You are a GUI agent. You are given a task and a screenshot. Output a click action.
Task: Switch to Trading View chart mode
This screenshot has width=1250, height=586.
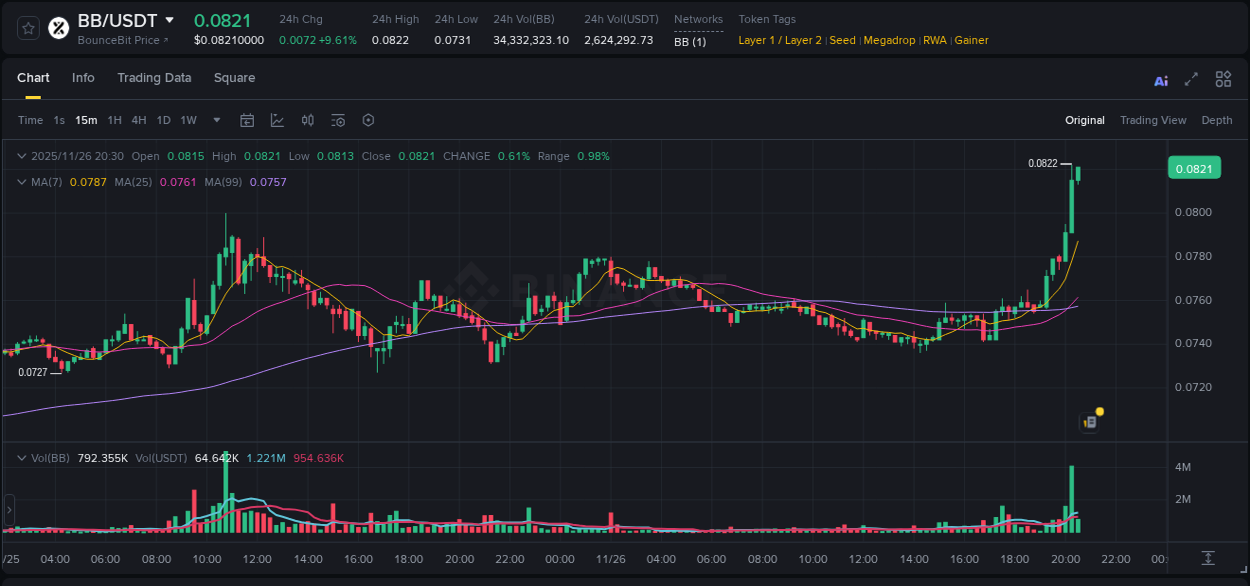coord(1153,120)
